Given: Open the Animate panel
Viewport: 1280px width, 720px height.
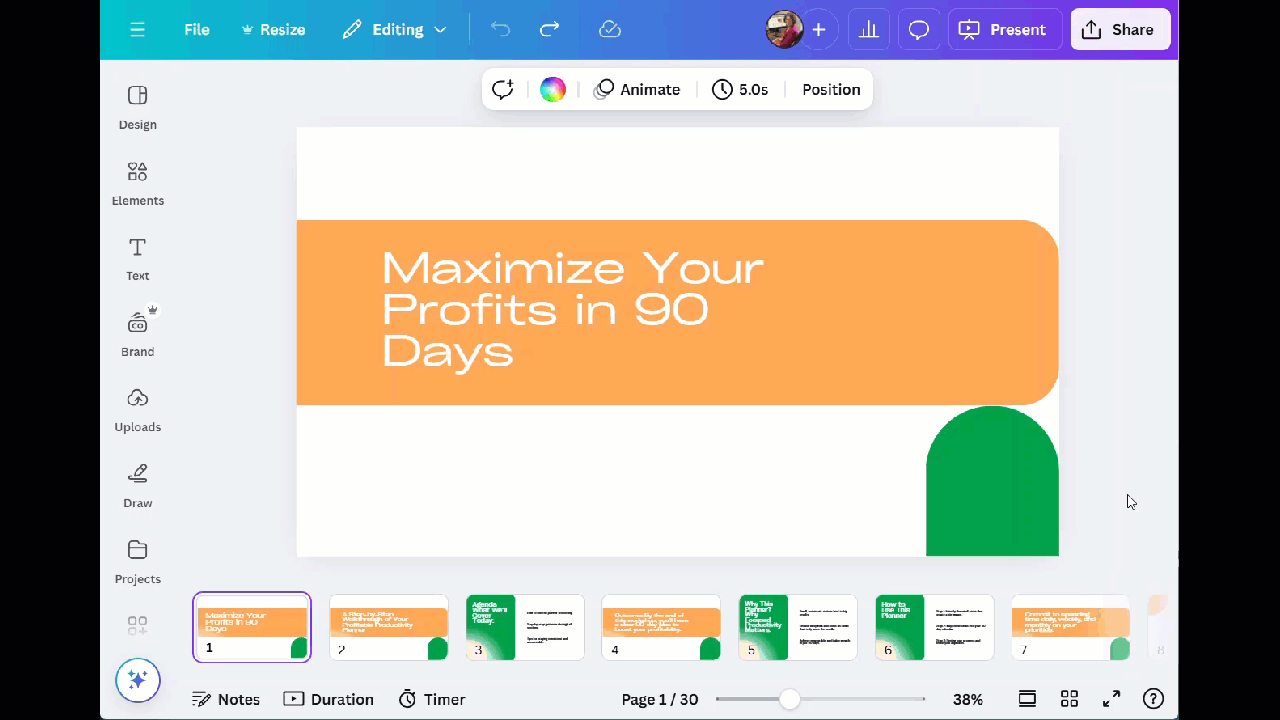Looking at the screenshot, I should pos(637,90).
